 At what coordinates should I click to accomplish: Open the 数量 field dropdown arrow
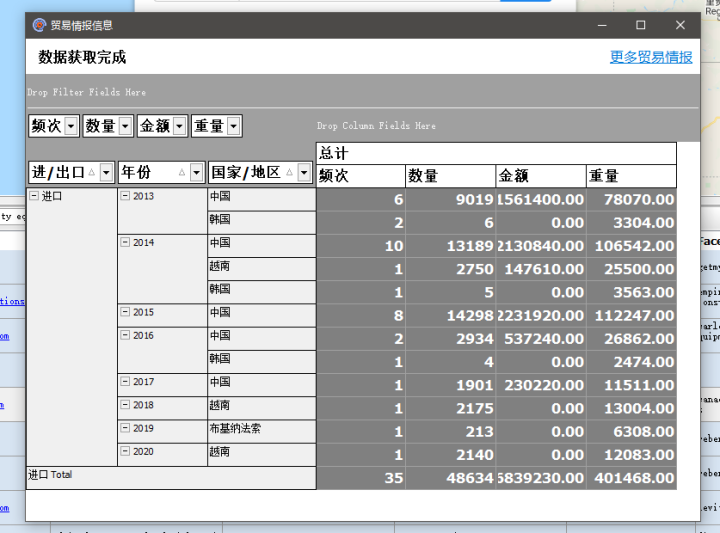click(125, 126)
